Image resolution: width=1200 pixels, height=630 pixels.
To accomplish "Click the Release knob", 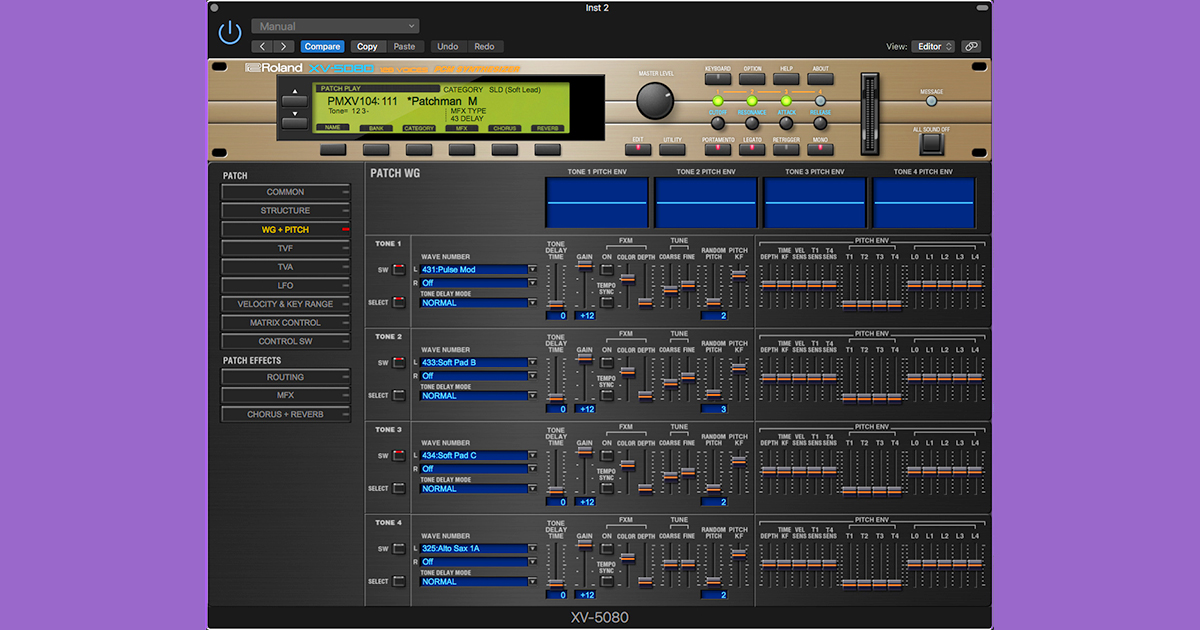I will pyautogui.click(x=820, y=124).
